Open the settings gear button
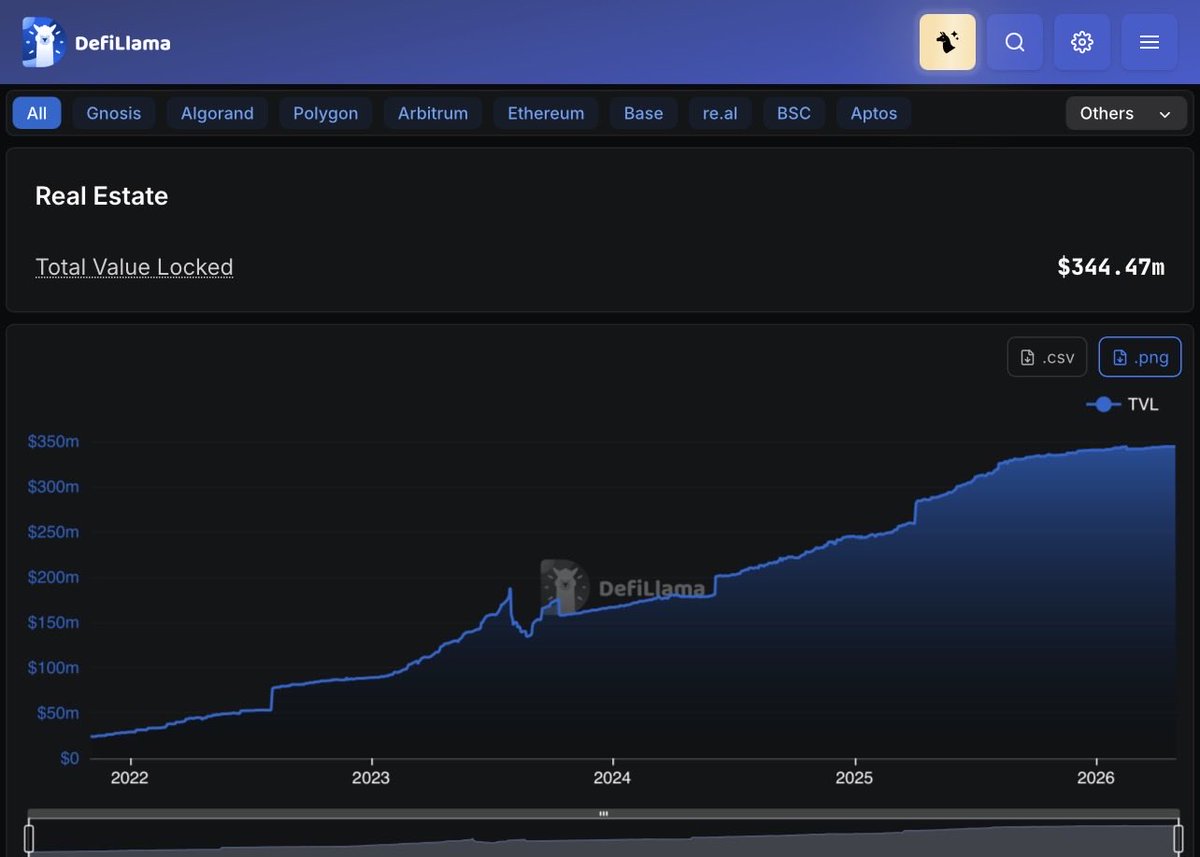Image resolution: width=1200 pixels, height=857 pixels. click(1082, 42)
